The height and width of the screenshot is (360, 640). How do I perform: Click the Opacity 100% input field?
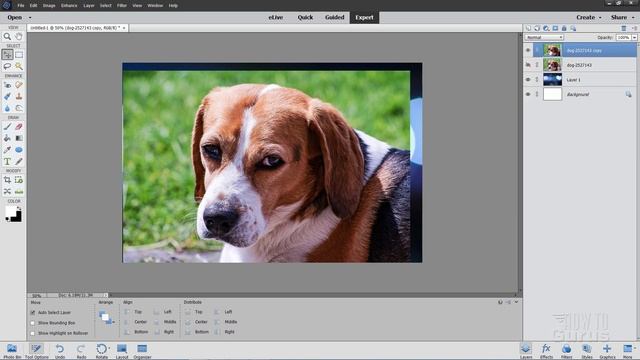coord(623,37)
